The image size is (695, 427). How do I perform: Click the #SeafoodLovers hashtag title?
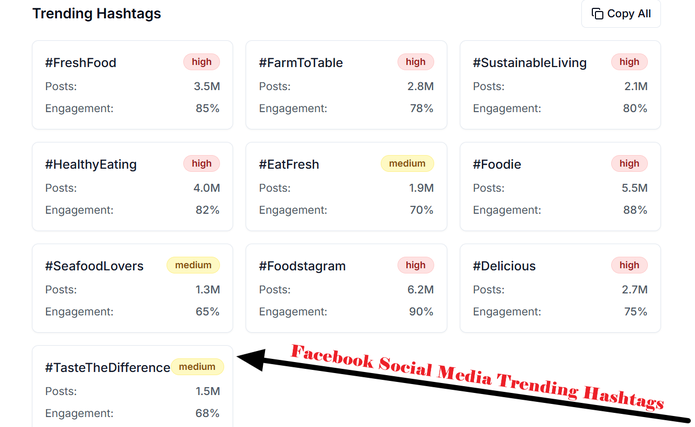pos(94,266)
